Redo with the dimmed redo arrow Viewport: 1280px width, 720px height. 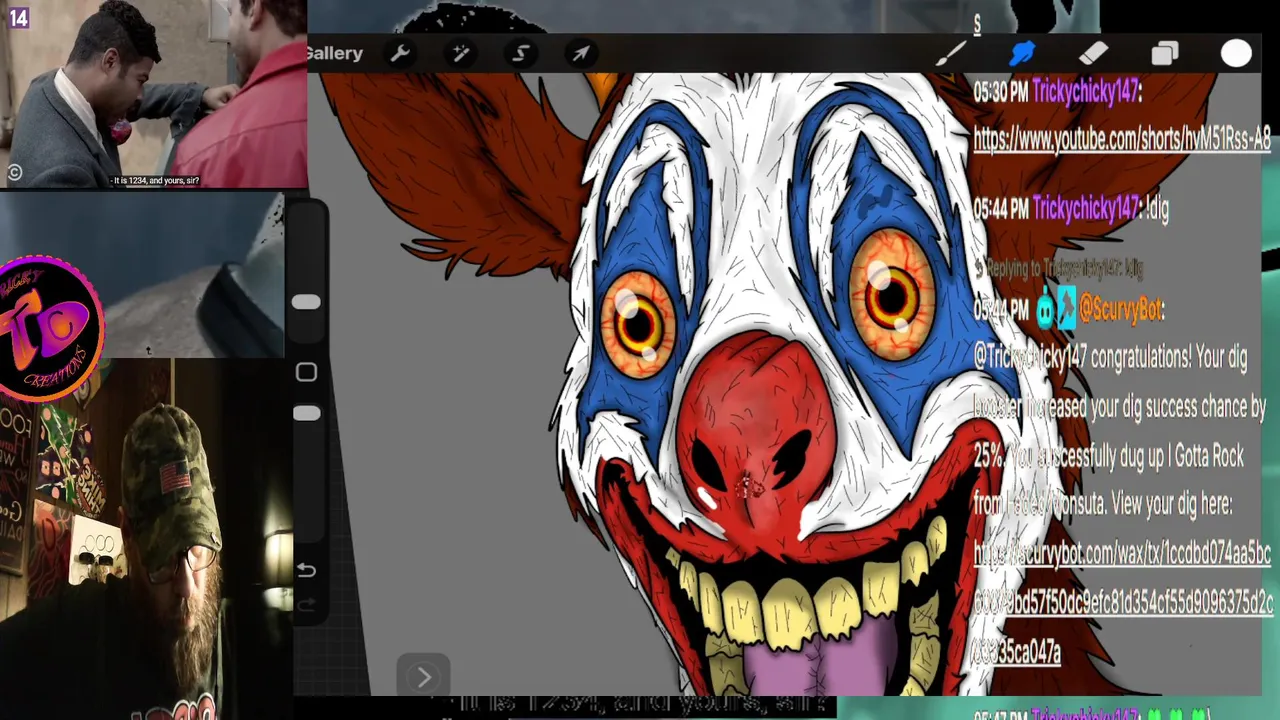pos(306,604)
